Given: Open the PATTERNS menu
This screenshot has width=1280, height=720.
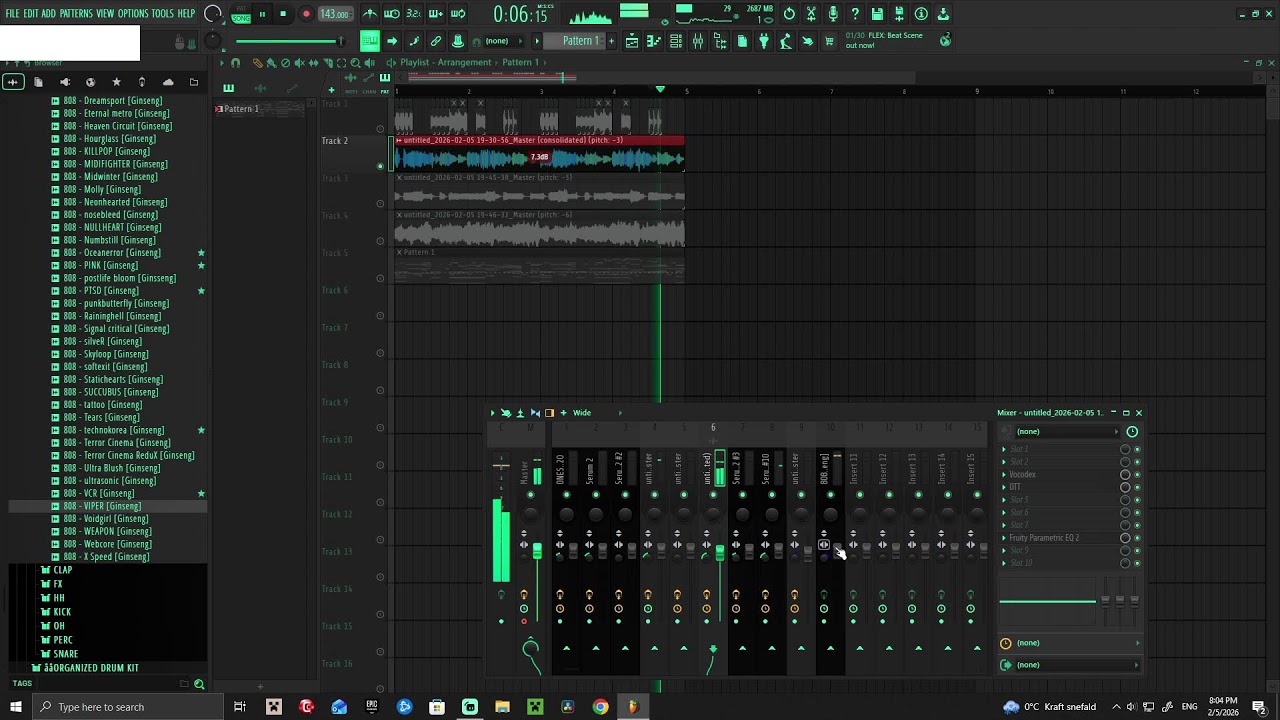Looking at the screenshot, I should pyautogui.click(x=76, y=14).
